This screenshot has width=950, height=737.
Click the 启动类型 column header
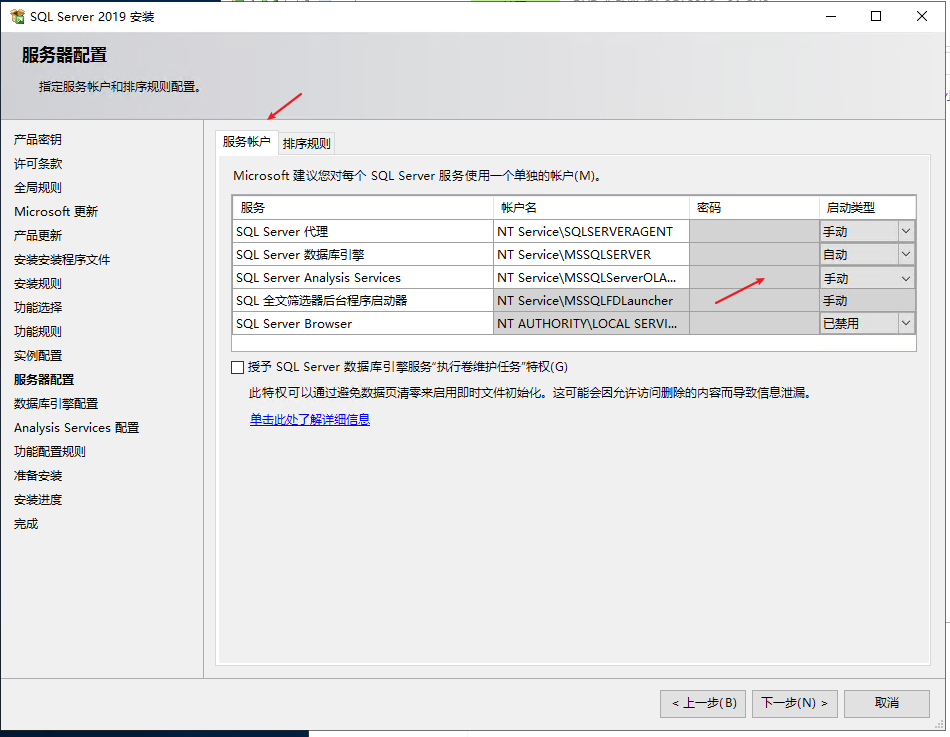[868, 208]
